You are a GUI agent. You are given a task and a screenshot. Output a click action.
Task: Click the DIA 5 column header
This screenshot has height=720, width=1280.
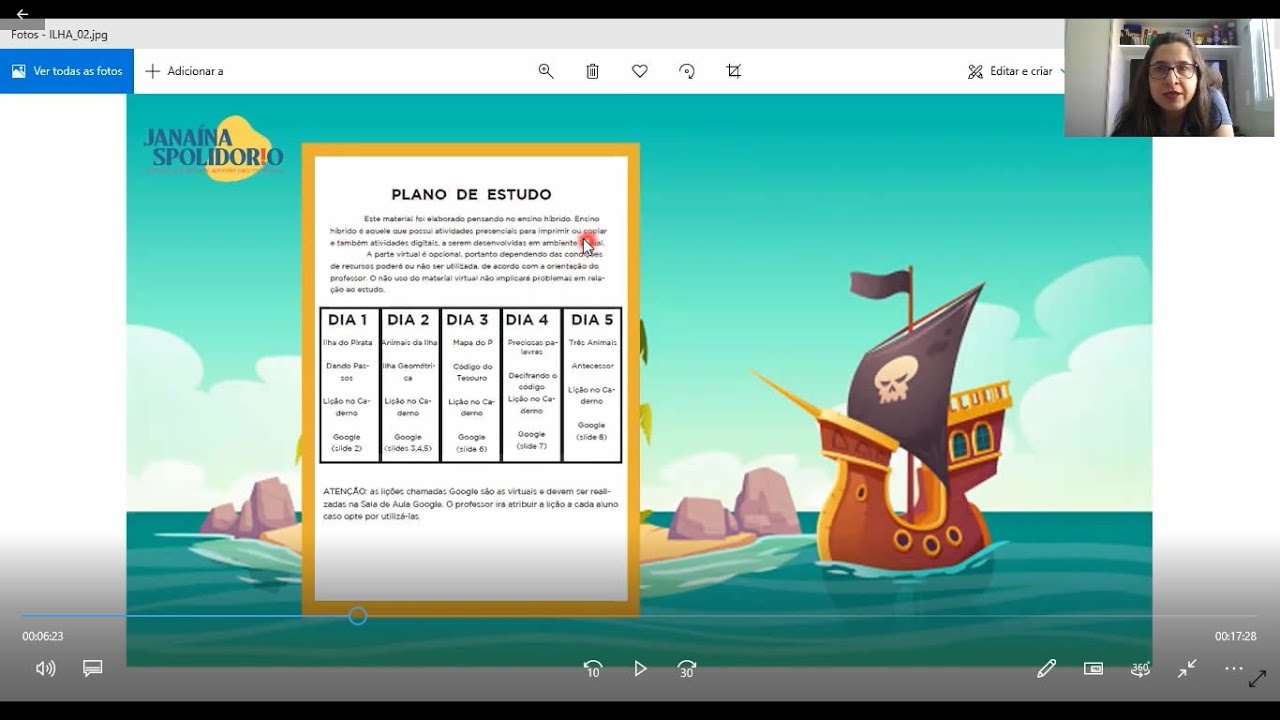coord(592,320)
